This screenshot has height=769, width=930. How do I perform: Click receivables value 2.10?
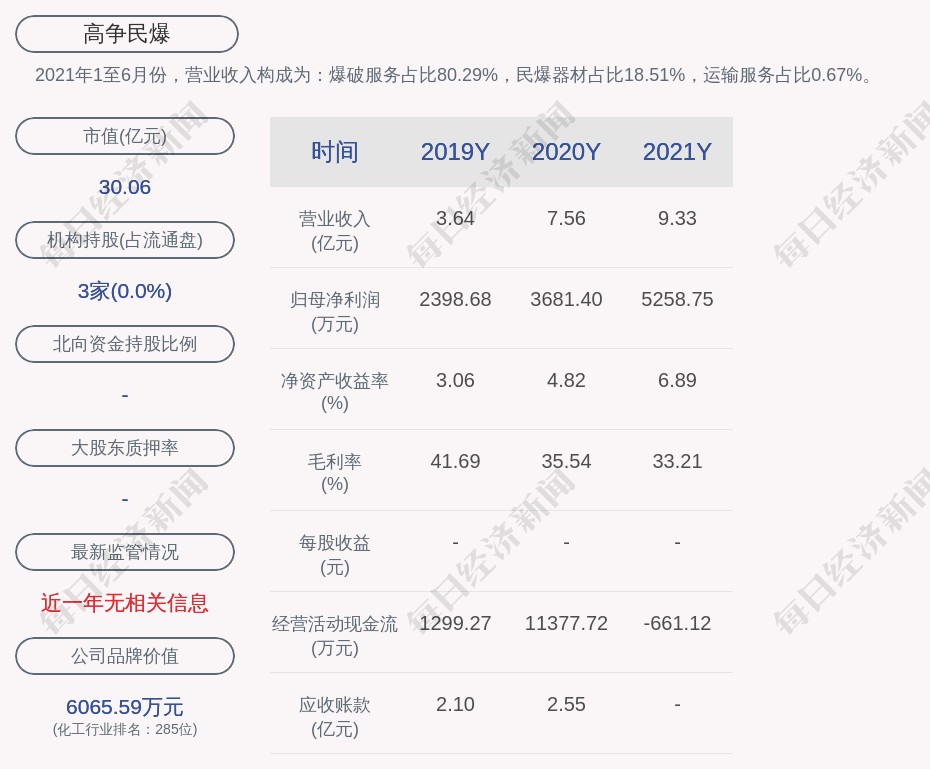(x=455, y=704)
